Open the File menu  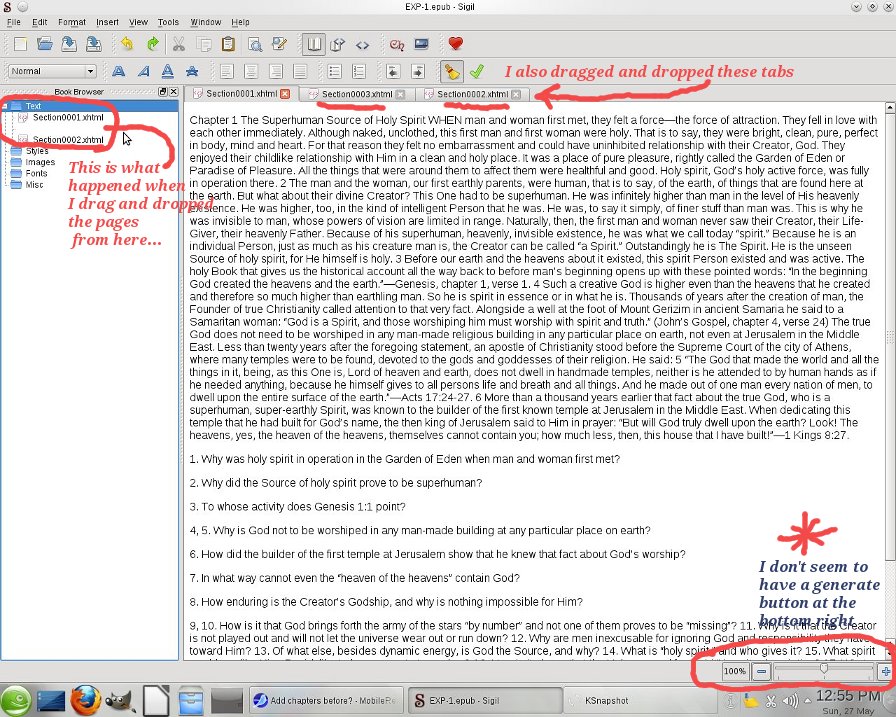(14, 22)
